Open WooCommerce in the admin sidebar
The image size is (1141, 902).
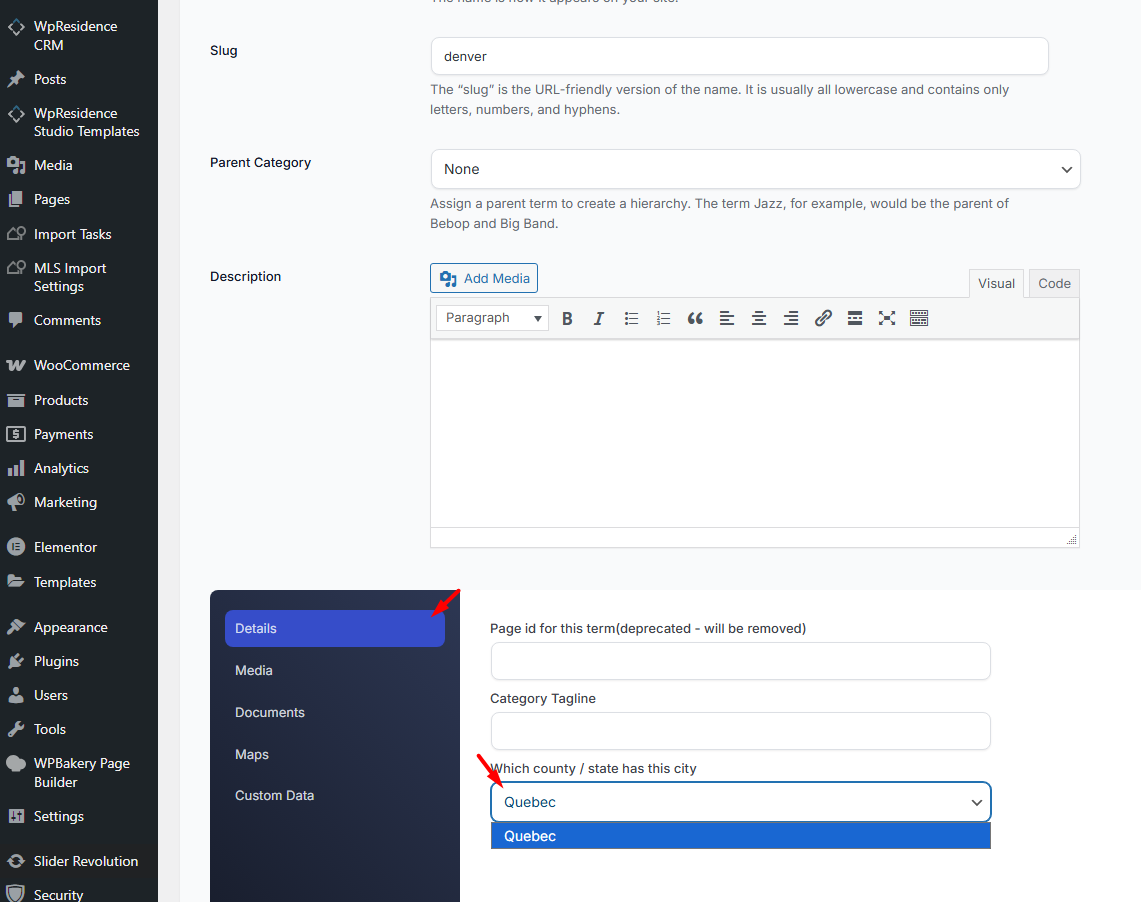[x=81, y=365]
